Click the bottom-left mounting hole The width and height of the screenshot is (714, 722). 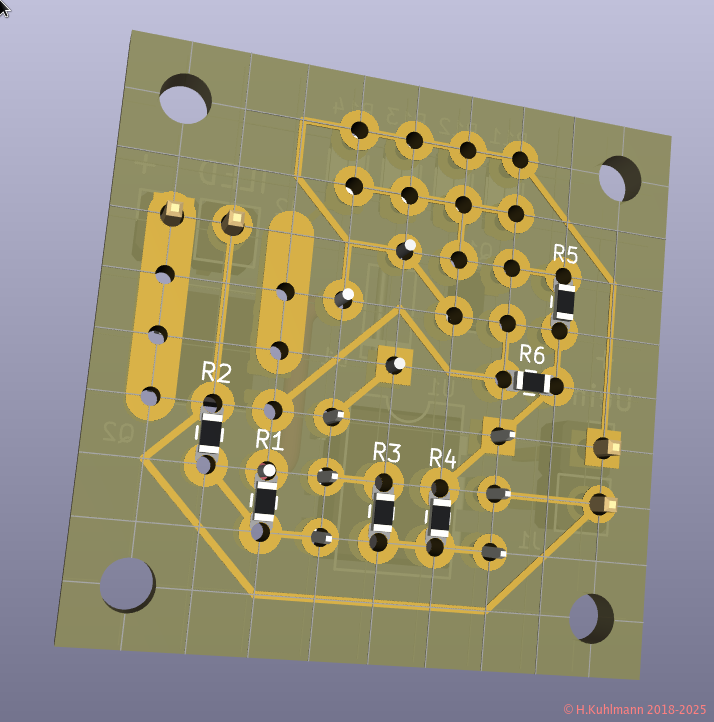click(128, 585)
